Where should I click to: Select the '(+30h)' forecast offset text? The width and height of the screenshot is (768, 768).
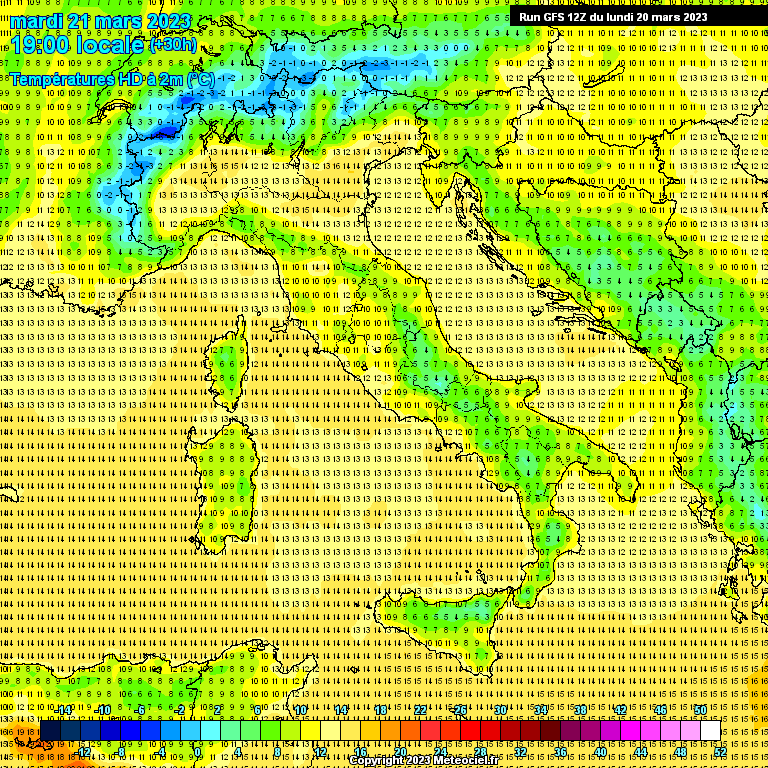click(x=173, y=44)
